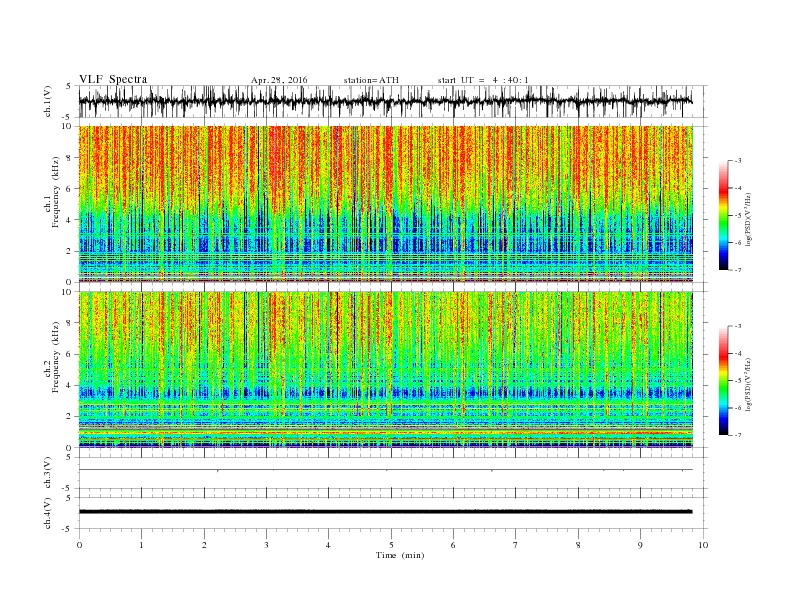
Task: Click tick label "9" on the Time axis
Action: (640, 545)
